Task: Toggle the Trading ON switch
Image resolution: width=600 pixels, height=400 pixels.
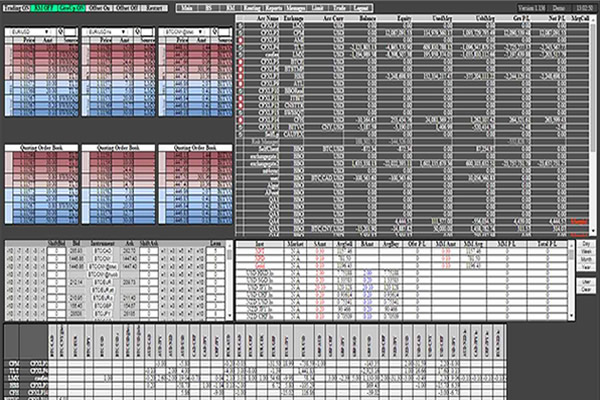Action: click(17, 6)
